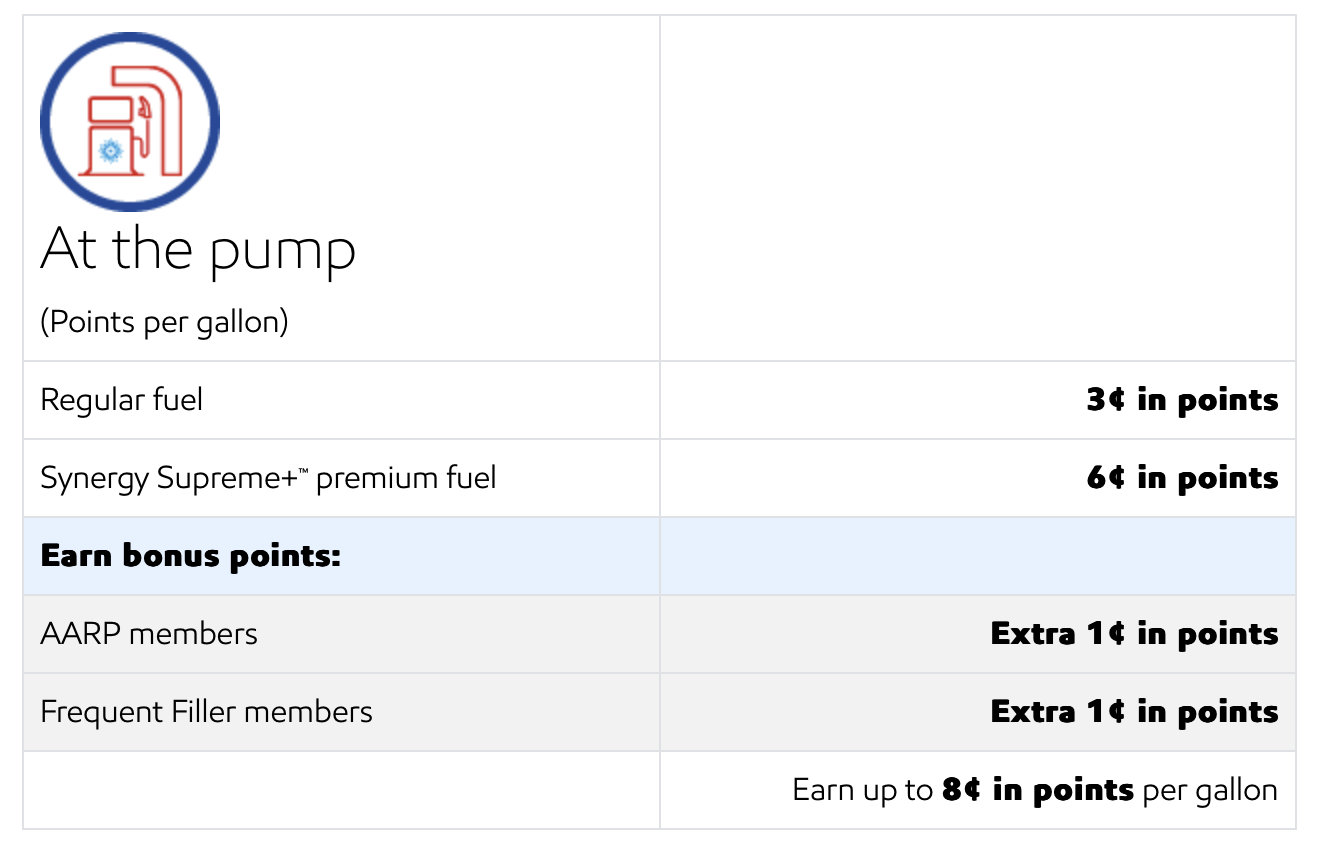Click empty blue cell beside Earn bonus points
The width and height of the screenshot is (1338, 856).
click(x=977, y=556)
